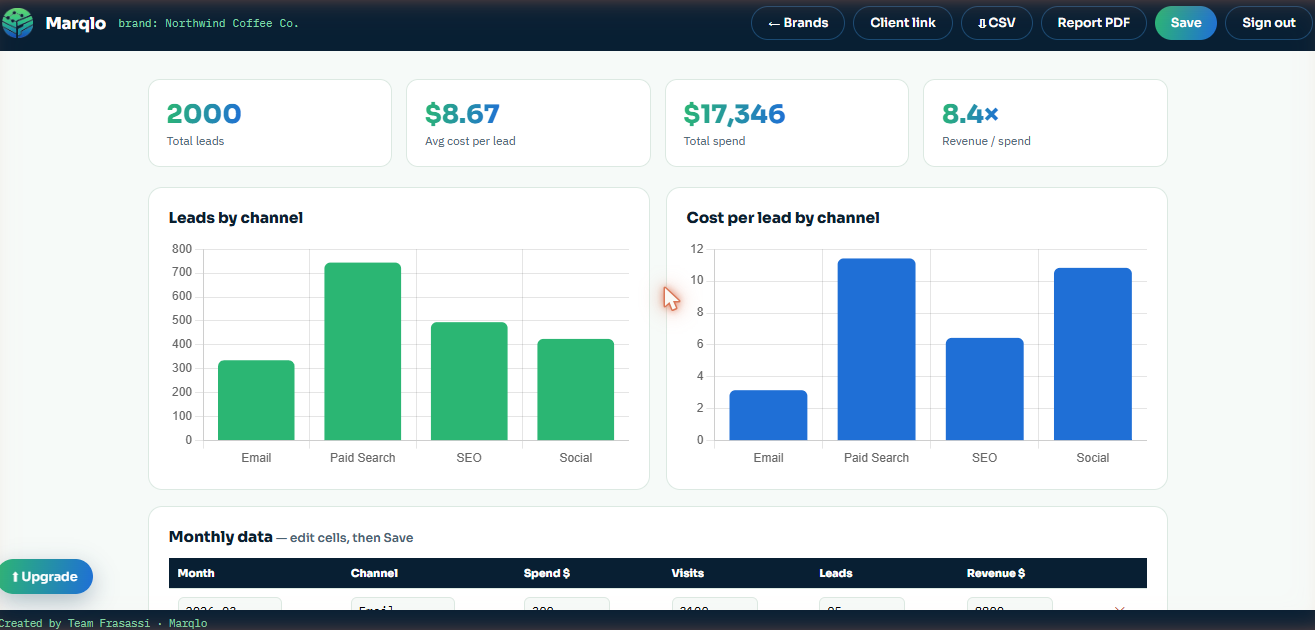Click 'SEO' label under cost chart

985,458
